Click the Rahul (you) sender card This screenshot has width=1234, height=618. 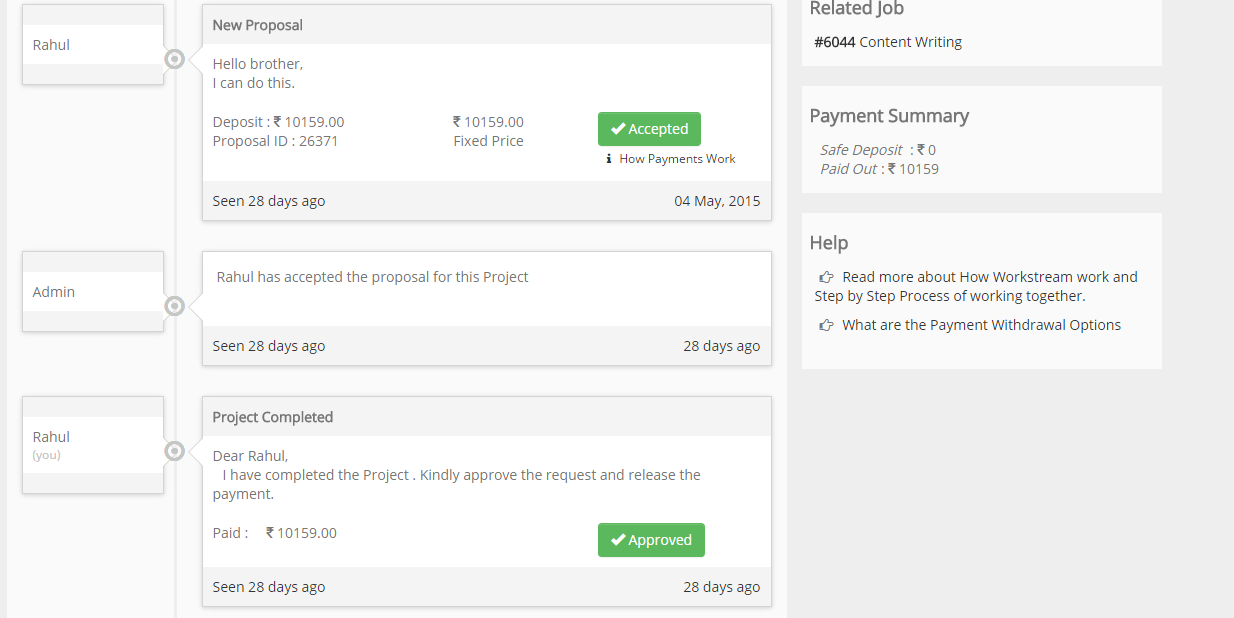[x=93, y=444]
